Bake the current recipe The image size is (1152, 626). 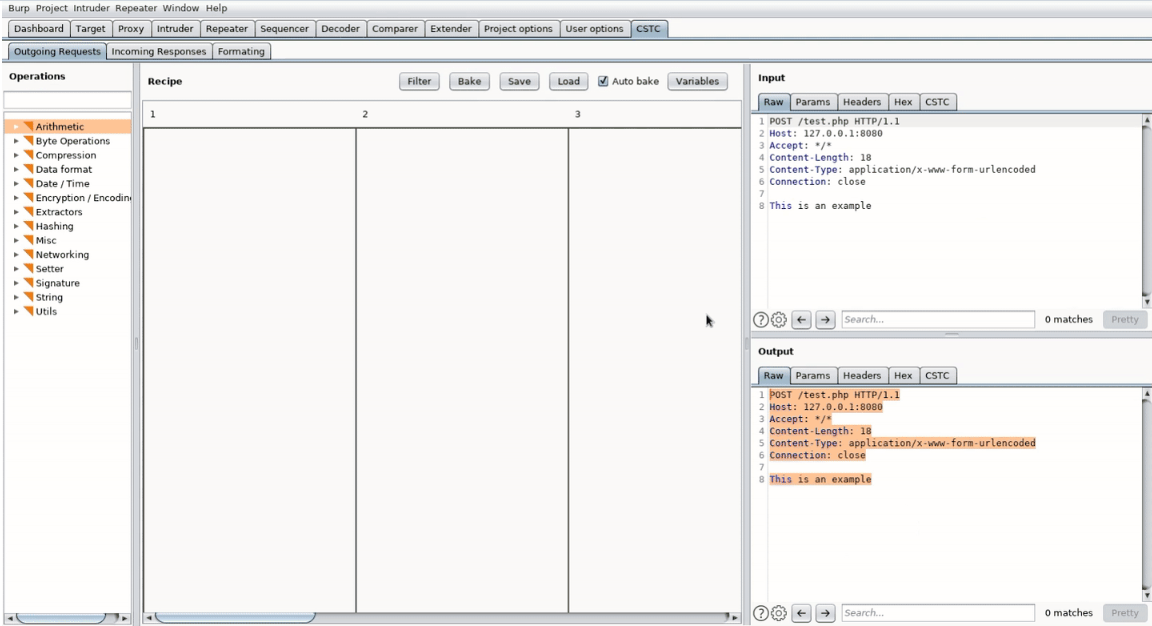point(469,81)
